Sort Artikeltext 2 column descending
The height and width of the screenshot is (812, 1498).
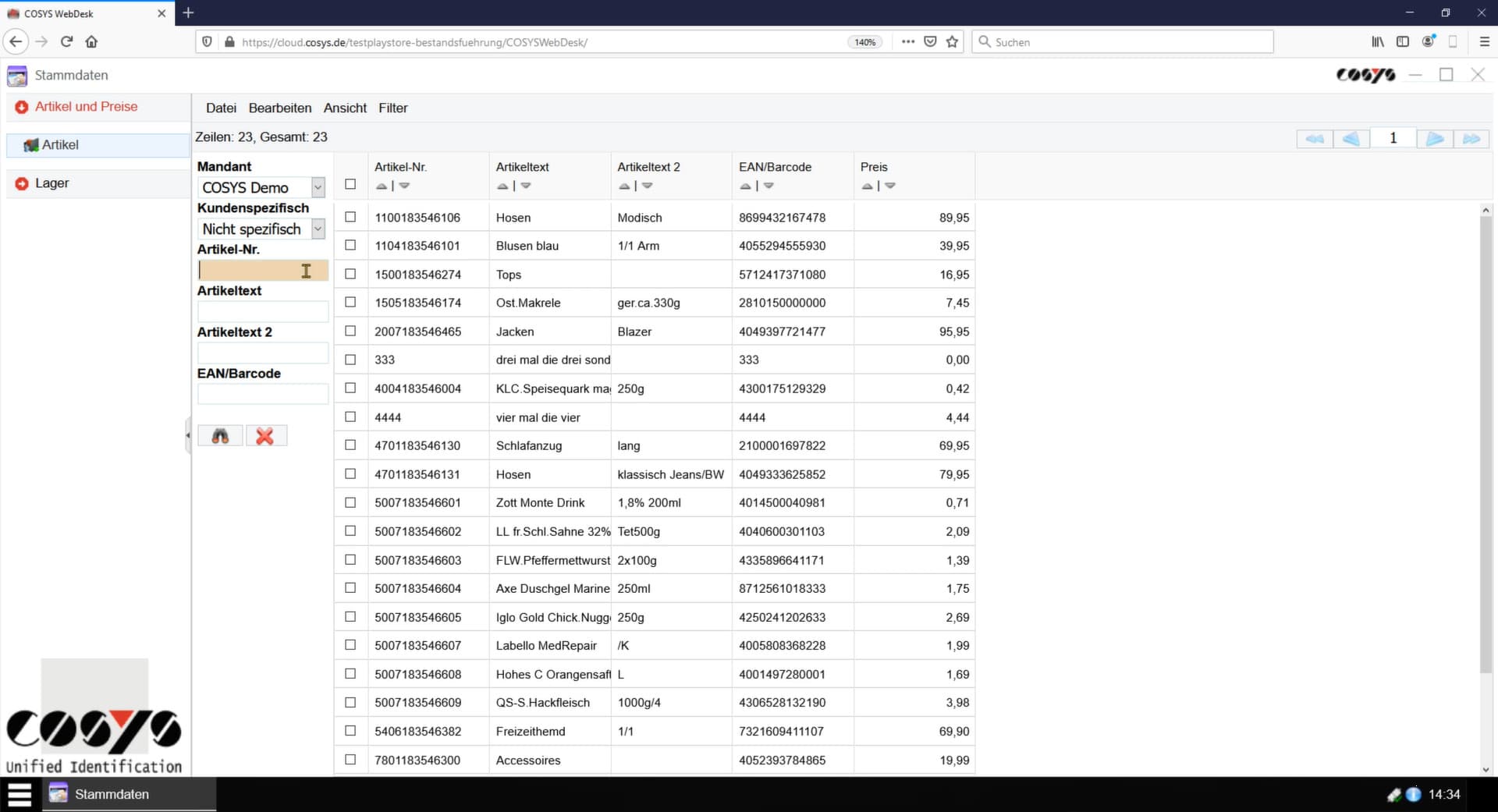[648, 186]
